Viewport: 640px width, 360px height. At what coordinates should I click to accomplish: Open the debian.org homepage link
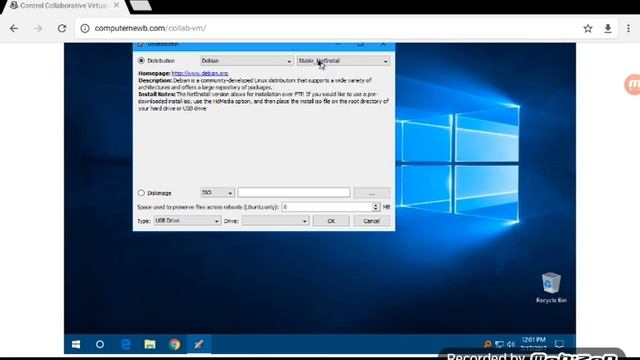pos(200,73)
